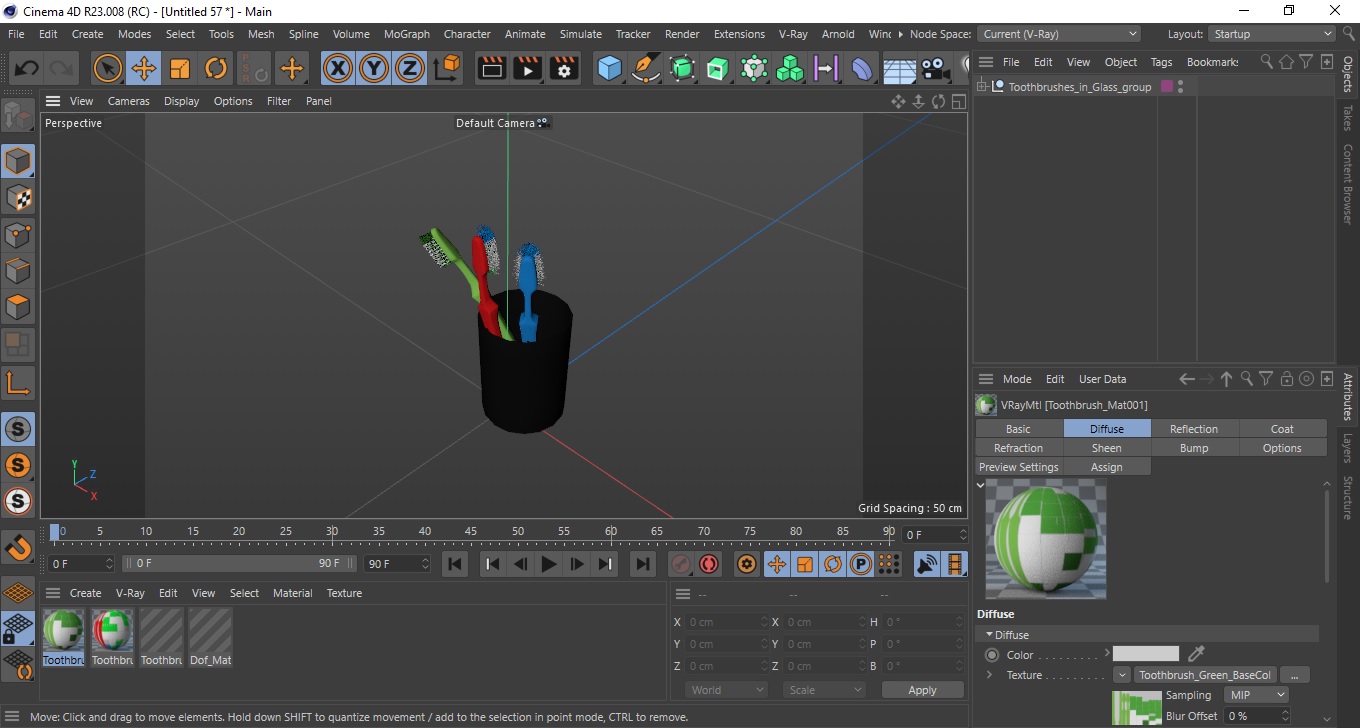Screen dimensions: 1360x728
Task: Switch to Polygons mode
Action: pyautogui.click(x=18, y=308)
